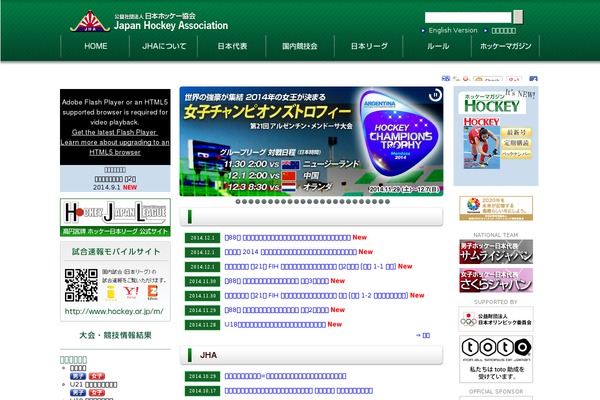Open the さくらジャパン women's national team banner
Screen dimensions: 600x400
click(496, 280)
